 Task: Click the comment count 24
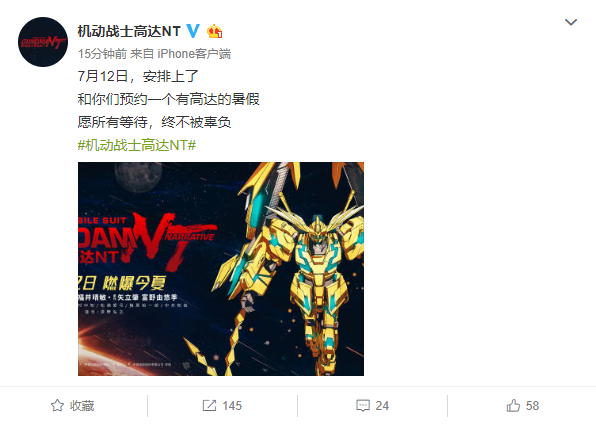coord(382,405)
